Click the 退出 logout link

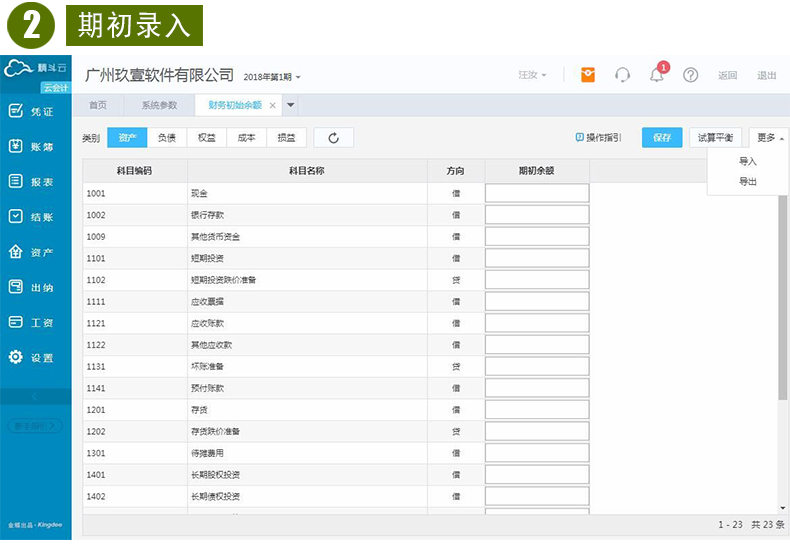pos(766,75)
